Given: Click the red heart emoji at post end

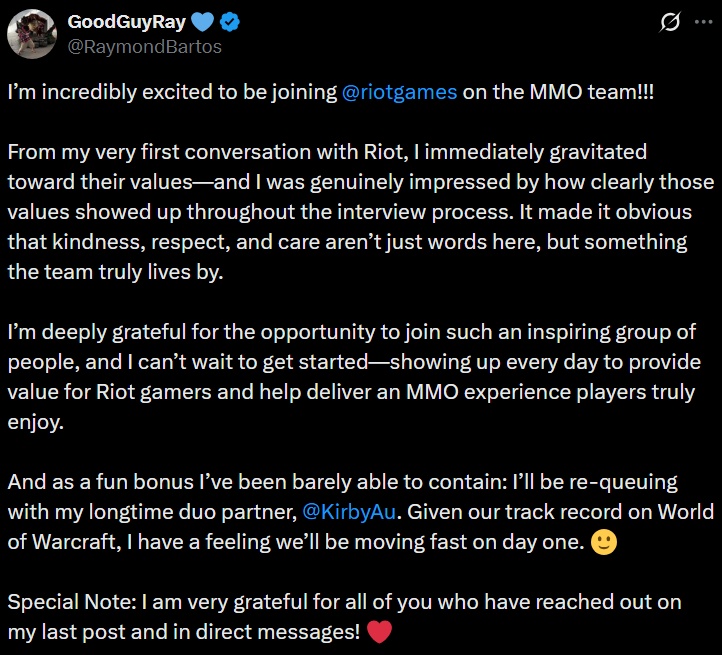Looking at the screenshot, I should 378,632.
